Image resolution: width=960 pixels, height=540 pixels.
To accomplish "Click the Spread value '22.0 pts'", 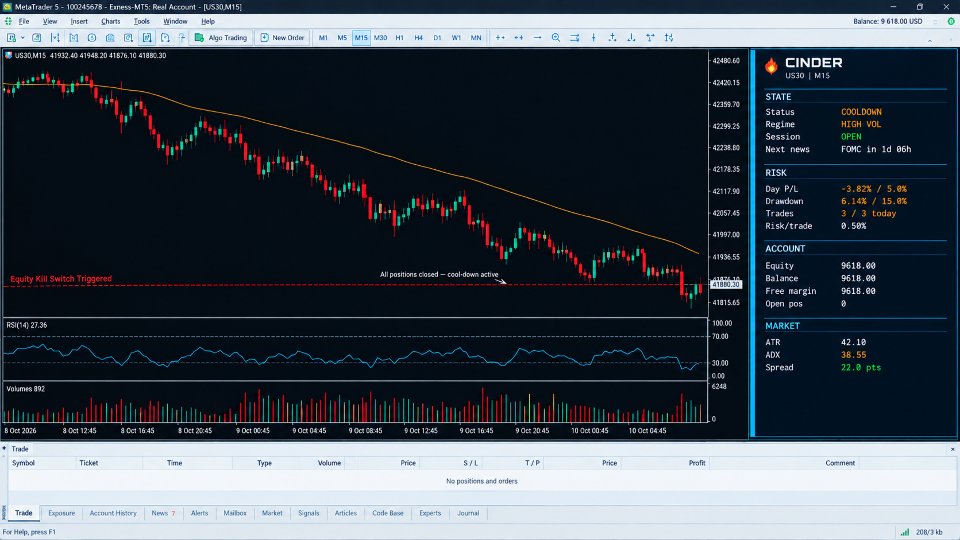I will coord(861,368).
